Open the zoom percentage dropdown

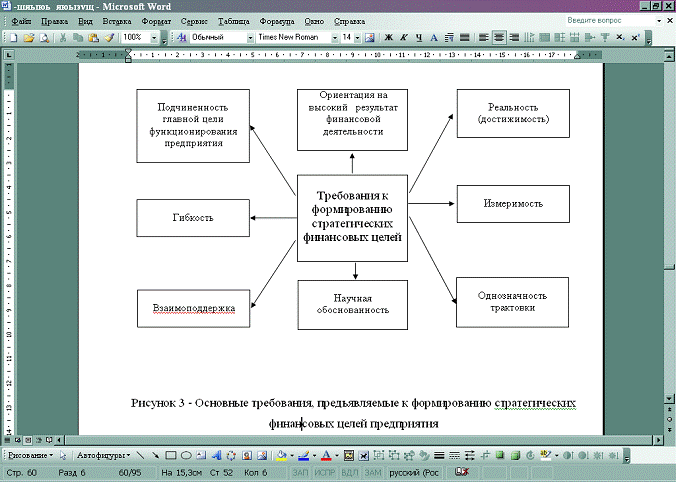click(151, 37)
